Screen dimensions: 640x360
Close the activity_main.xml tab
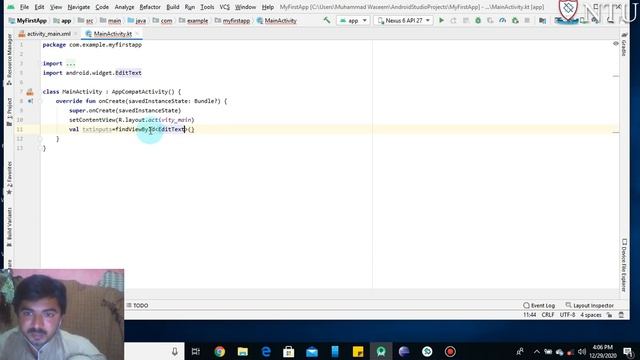(76, 33)
